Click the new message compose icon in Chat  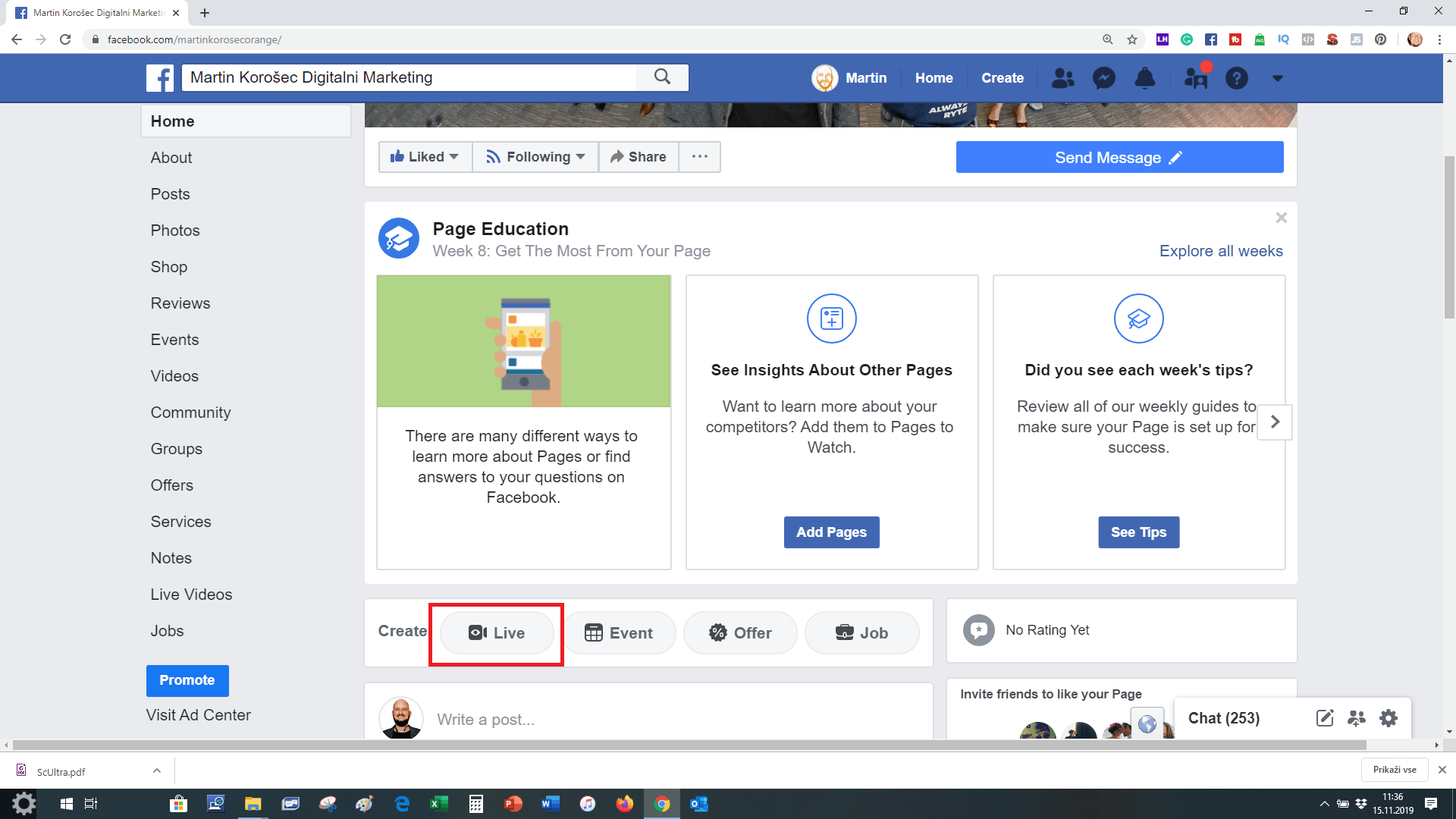(1324, 718)
